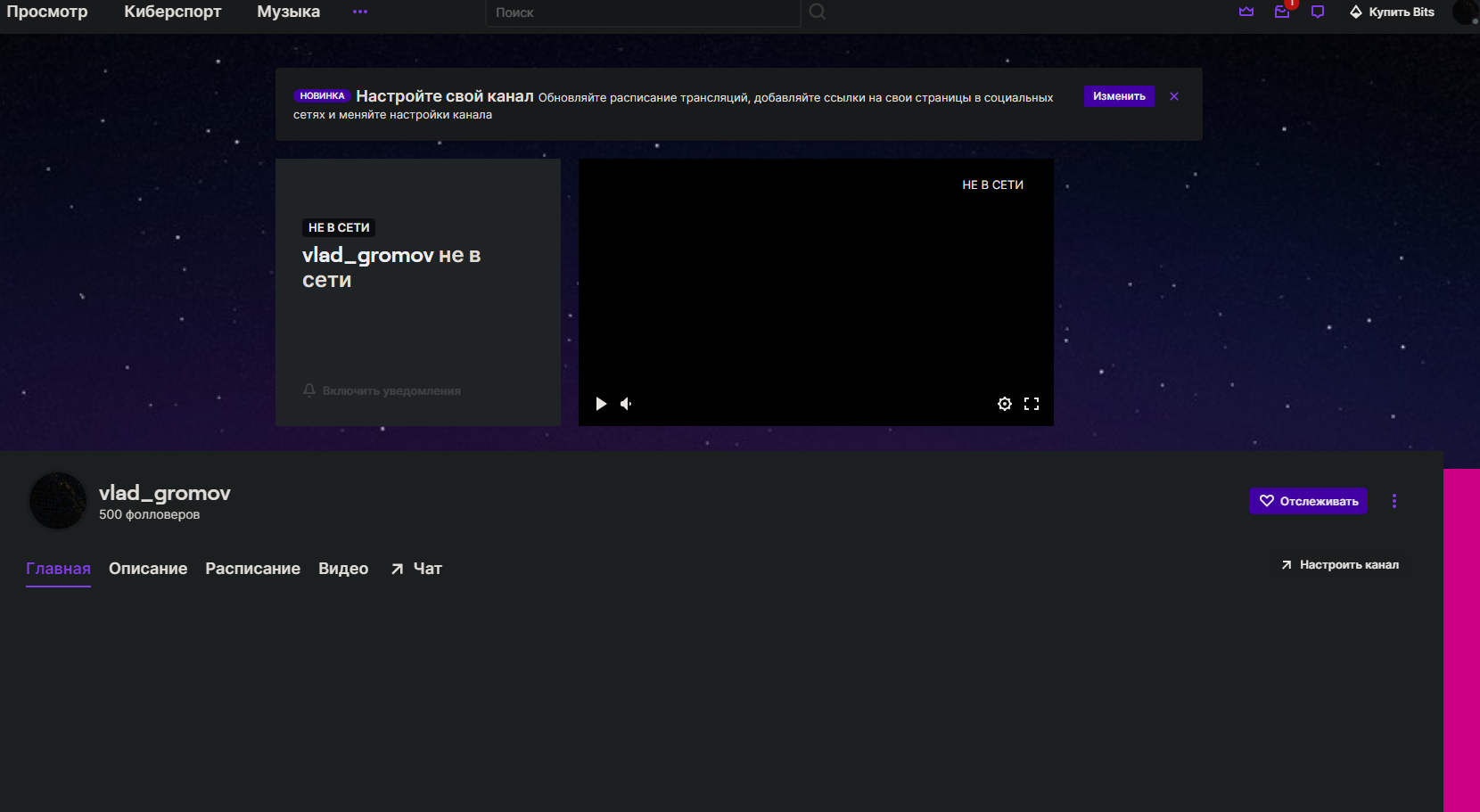Open channel options vertical dots menu

1394,501
